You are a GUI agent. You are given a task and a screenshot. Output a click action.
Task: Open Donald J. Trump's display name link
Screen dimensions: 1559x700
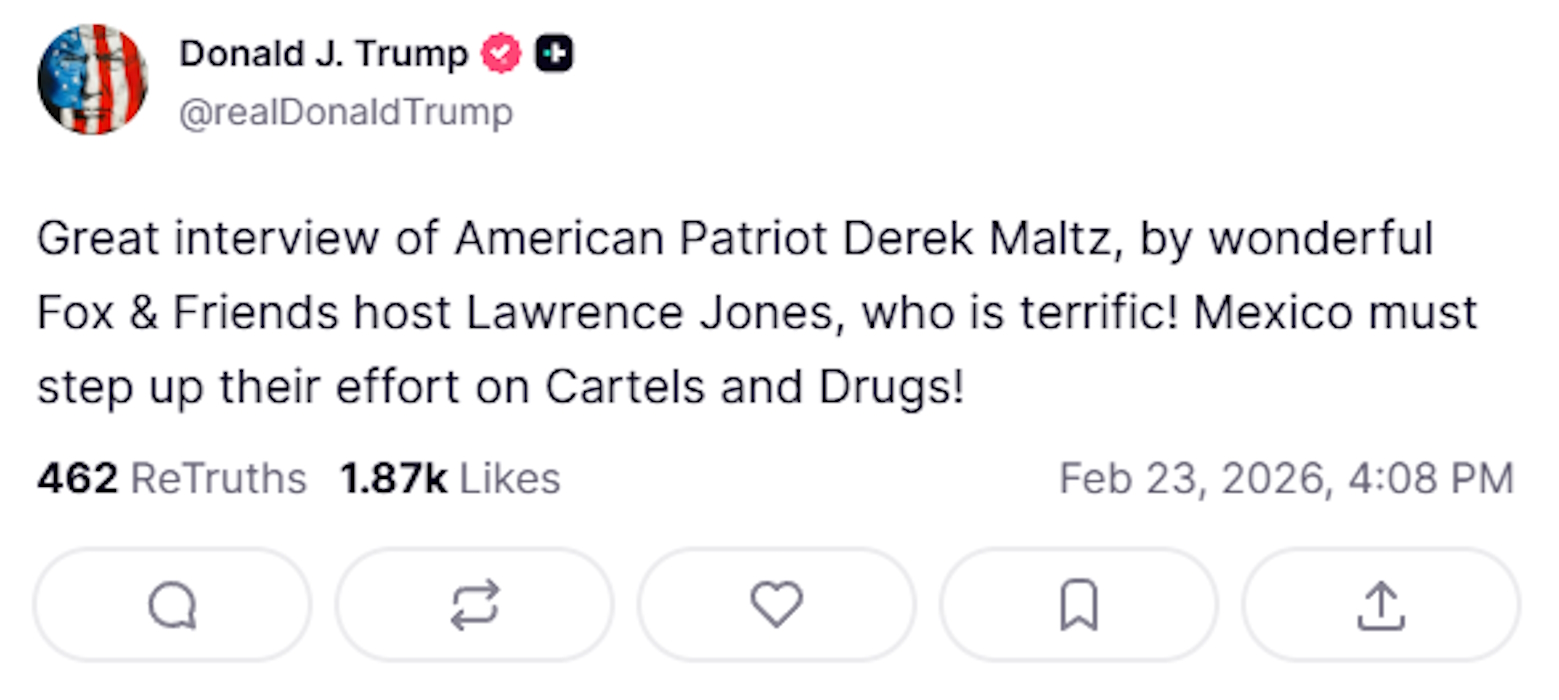coord(323,54)
